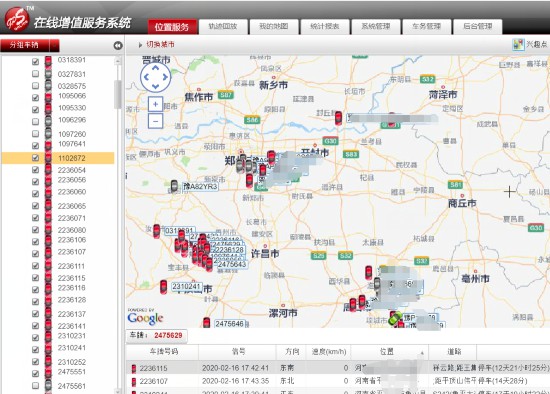
Task: Click the vehicle list vertical scrollbar
Action: click(x=118, y=95)
